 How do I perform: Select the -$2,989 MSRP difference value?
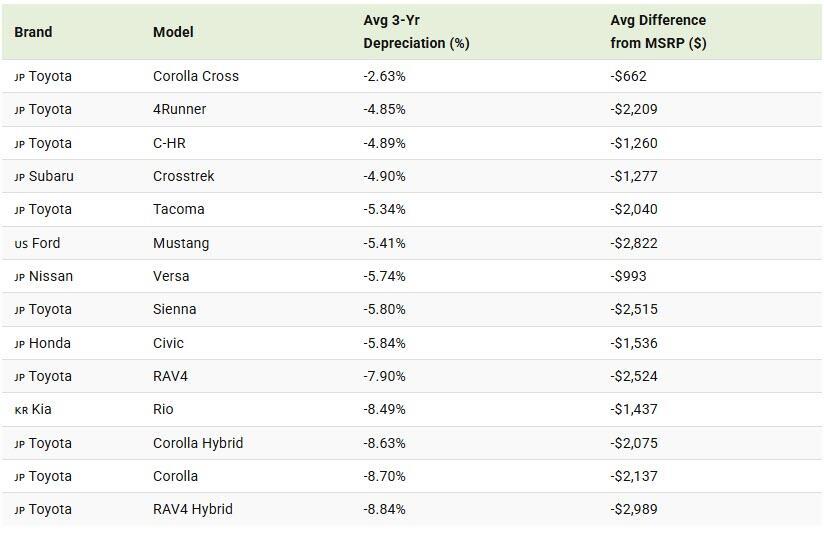pyautogui.click(x=634, y=509)
